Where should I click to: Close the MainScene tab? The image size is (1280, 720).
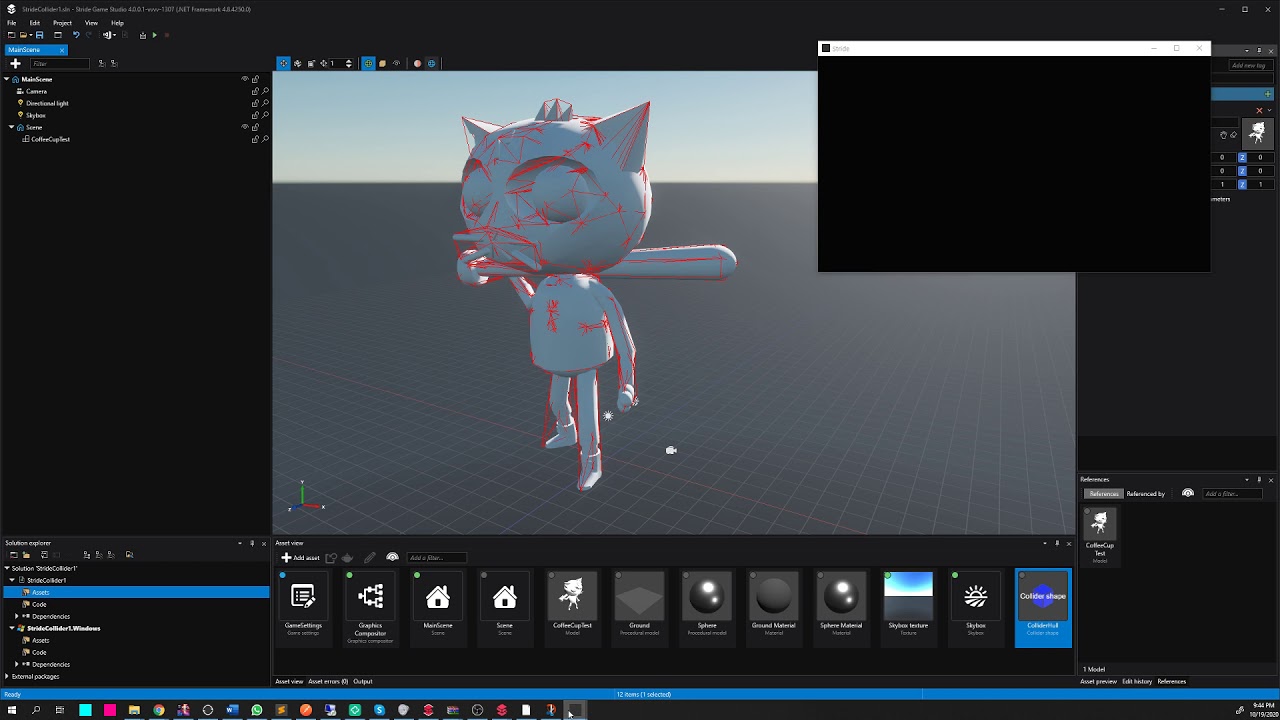(x=61, y=50)
